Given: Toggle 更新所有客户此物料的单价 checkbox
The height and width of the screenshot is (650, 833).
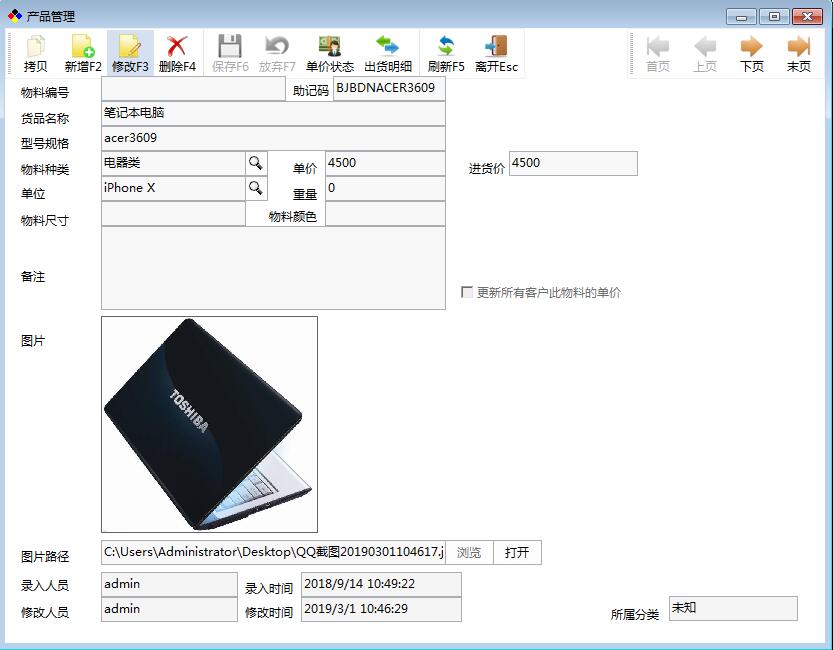Looking at the screenshot, I should (466, 292).
